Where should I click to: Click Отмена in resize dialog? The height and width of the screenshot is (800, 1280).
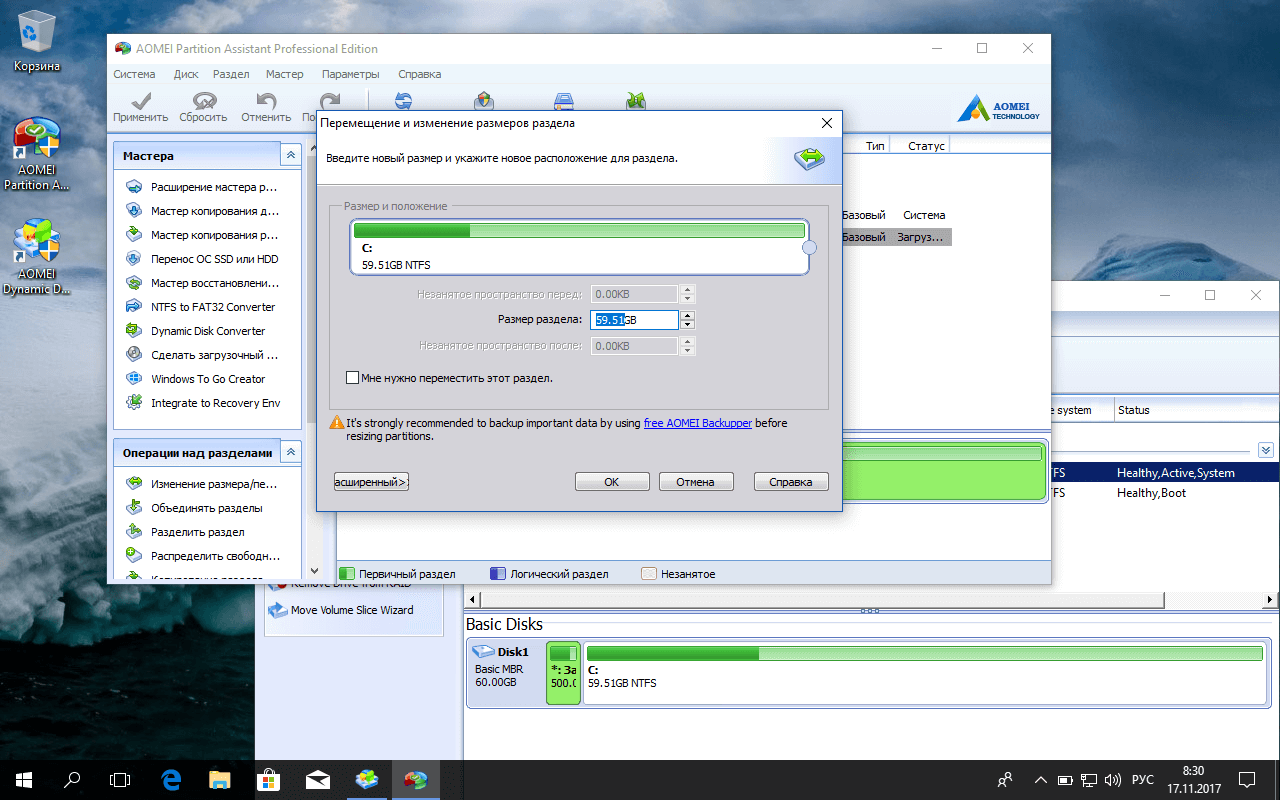695,482
